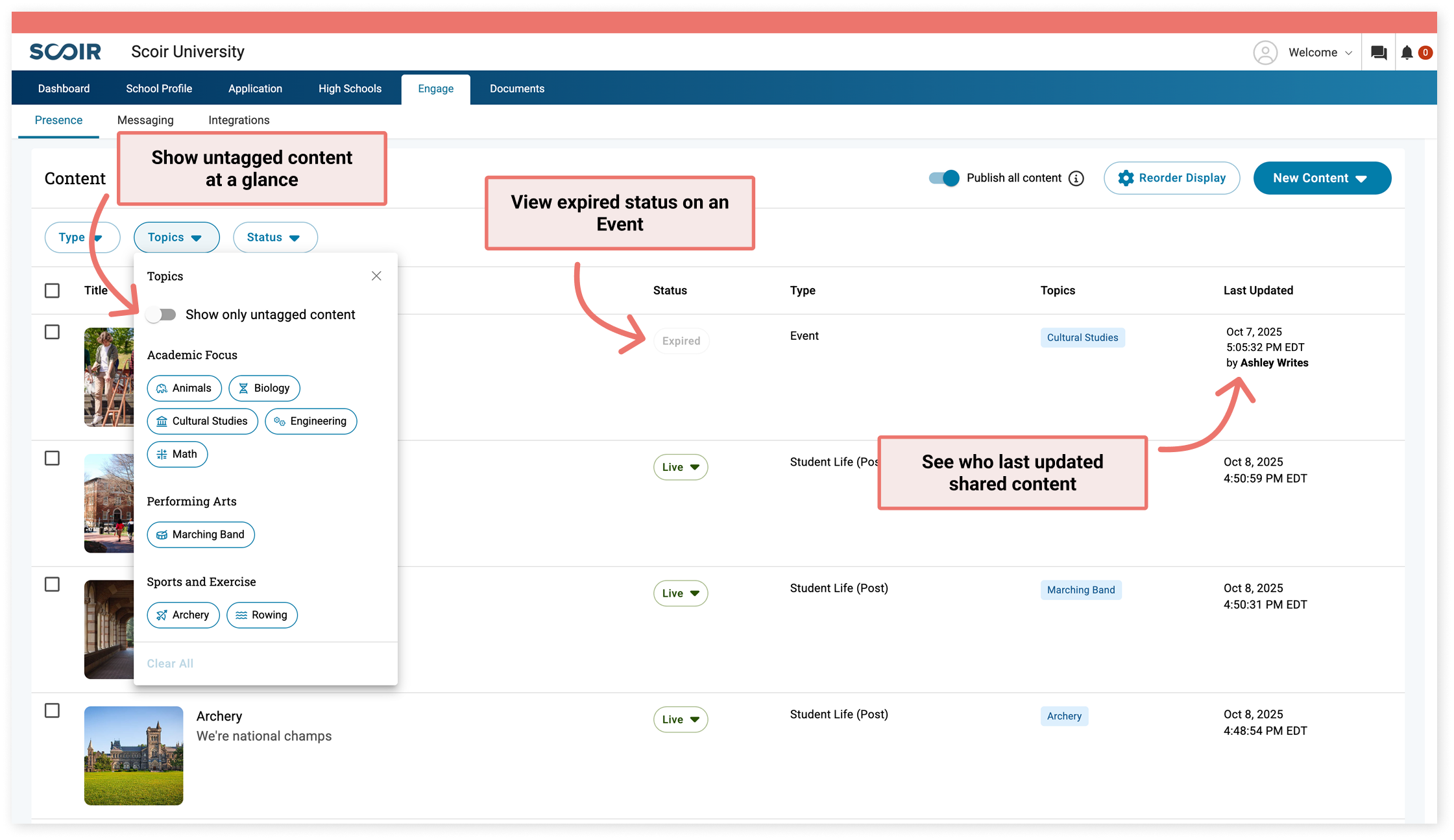Enable Show only untagged content toggle
Viewport: 1454px width, 840px height.
pos(162,315)
